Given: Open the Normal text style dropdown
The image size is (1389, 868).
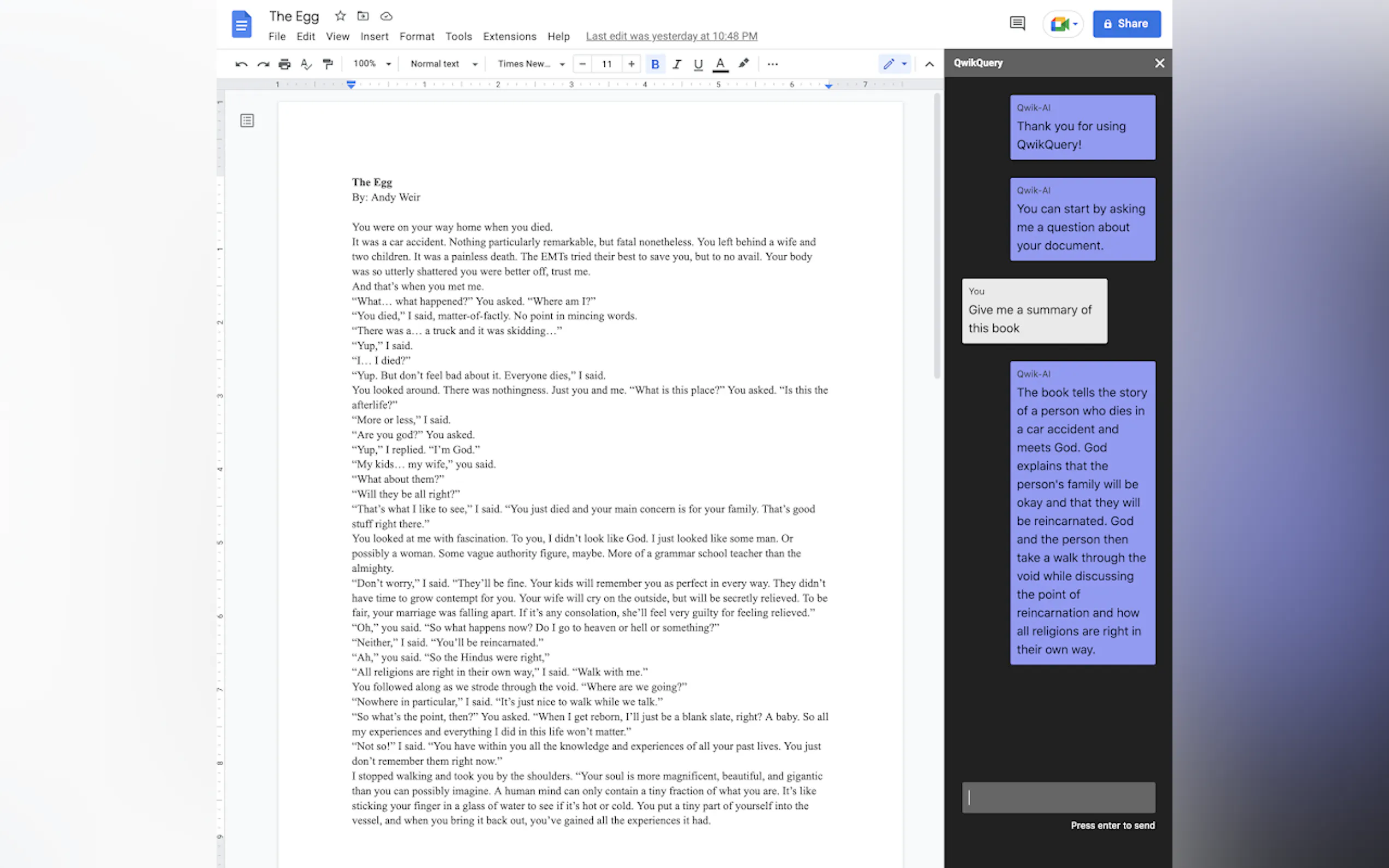Looking at the screenshot, I should click(444, 64).
